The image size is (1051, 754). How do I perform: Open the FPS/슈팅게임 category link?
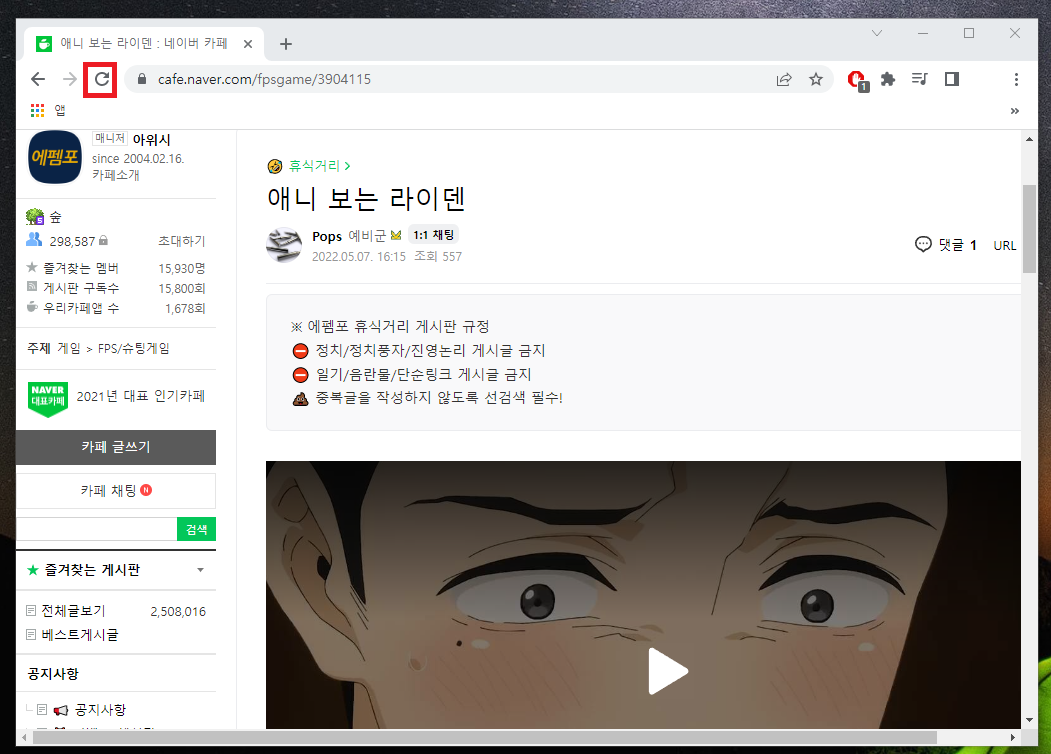pyautogui.click(x=133, y=349)
